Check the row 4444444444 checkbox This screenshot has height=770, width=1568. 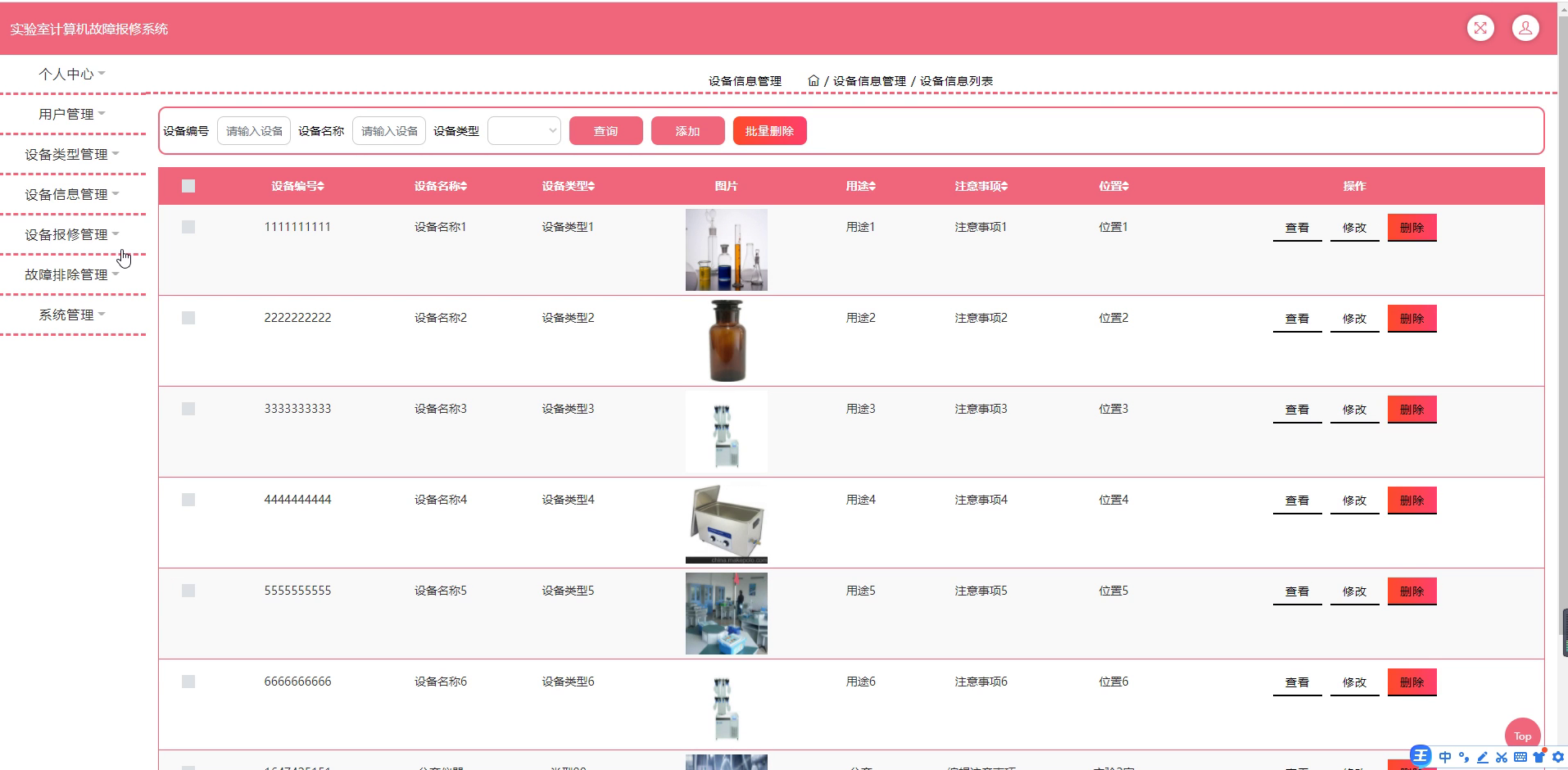188,500
